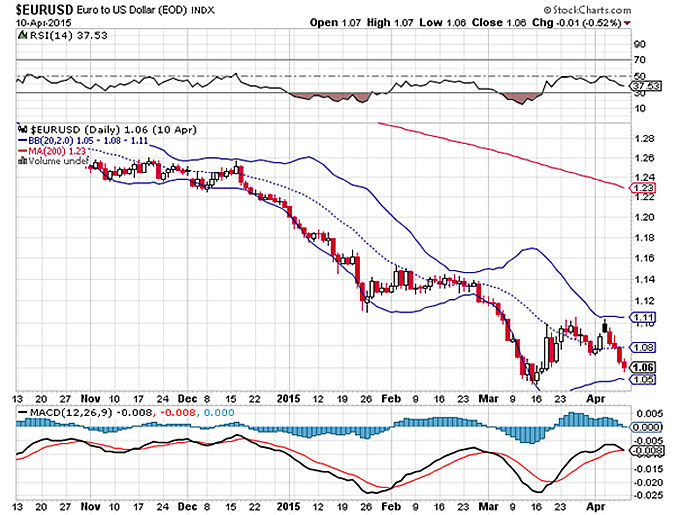The height and width of the screenshot is (515, 680).
Task: Click the Volume legend bar icon
Action: click(23, 160)
